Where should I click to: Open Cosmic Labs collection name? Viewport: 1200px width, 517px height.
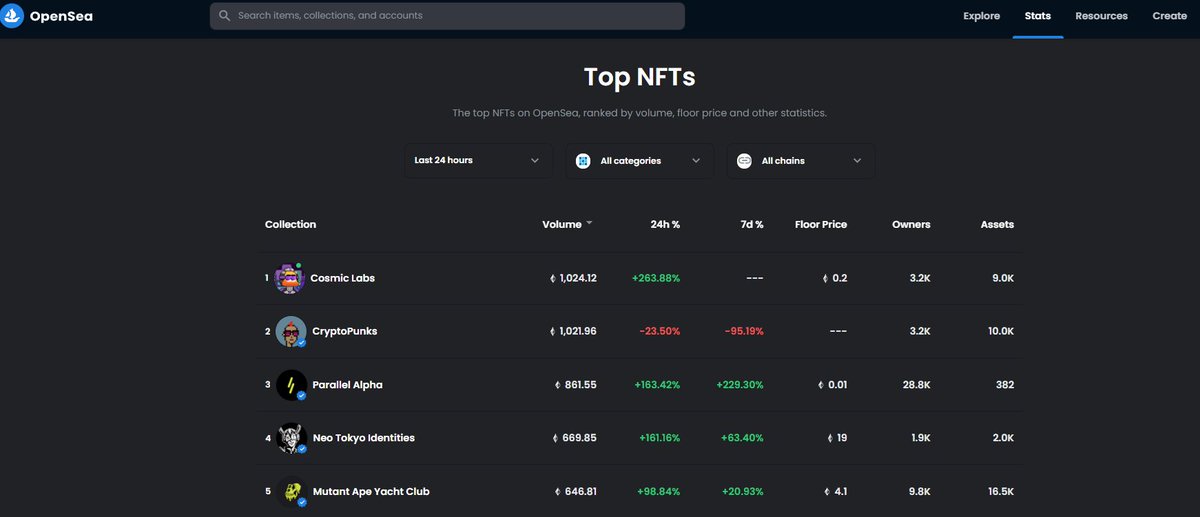[x=343, y=278]
